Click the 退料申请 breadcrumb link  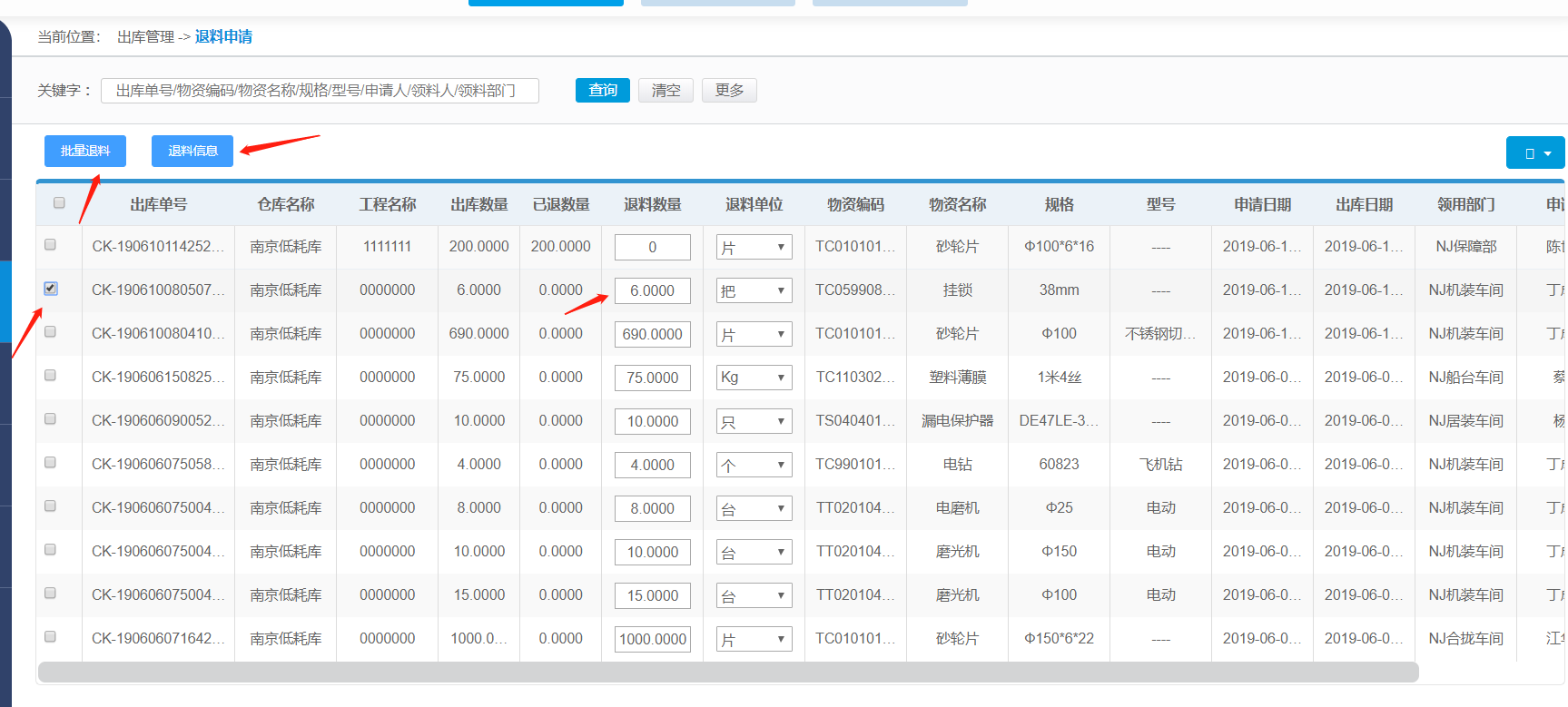click(223, 36)
